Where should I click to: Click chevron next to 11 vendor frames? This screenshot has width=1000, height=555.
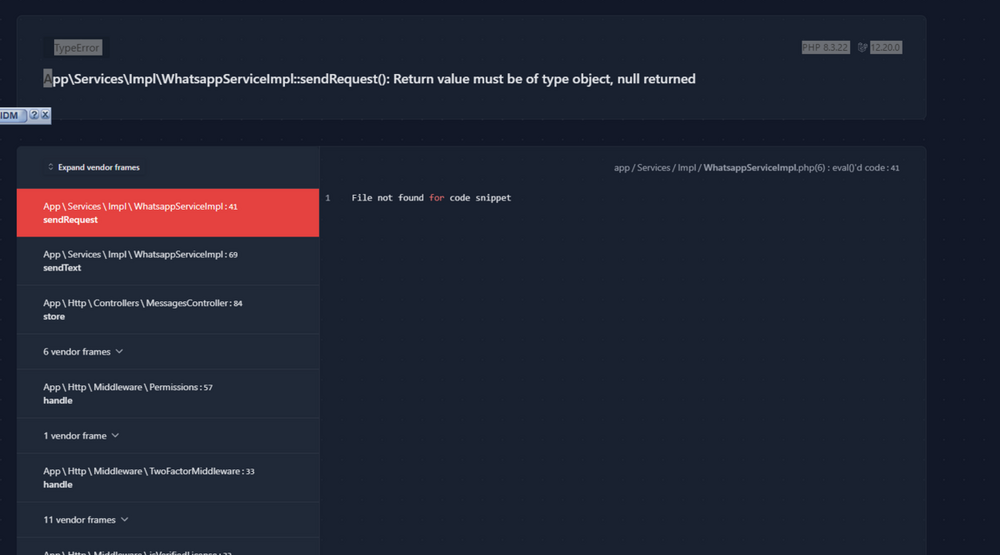[124, 520]
